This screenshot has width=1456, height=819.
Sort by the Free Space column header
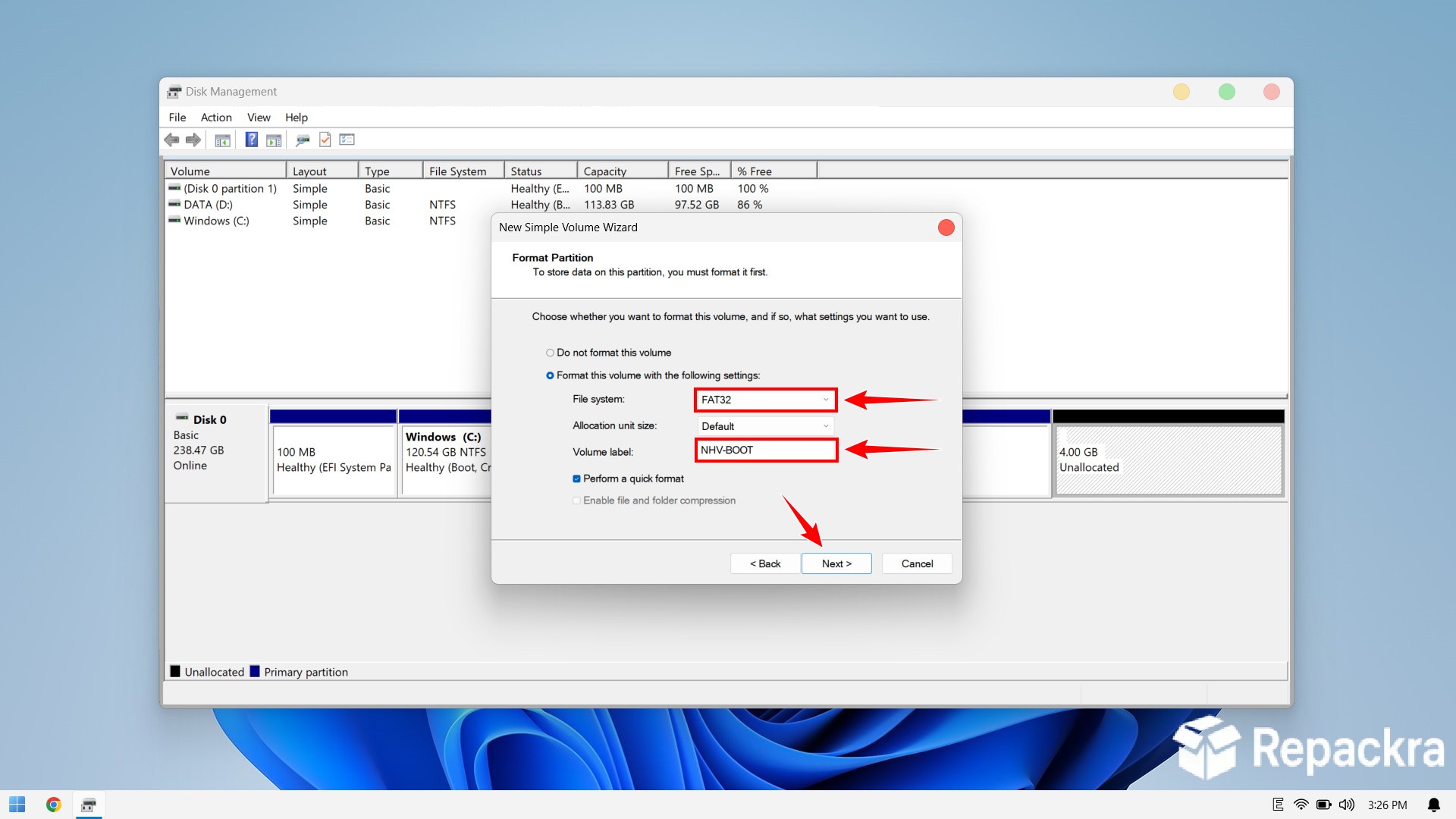coord(698,171)
